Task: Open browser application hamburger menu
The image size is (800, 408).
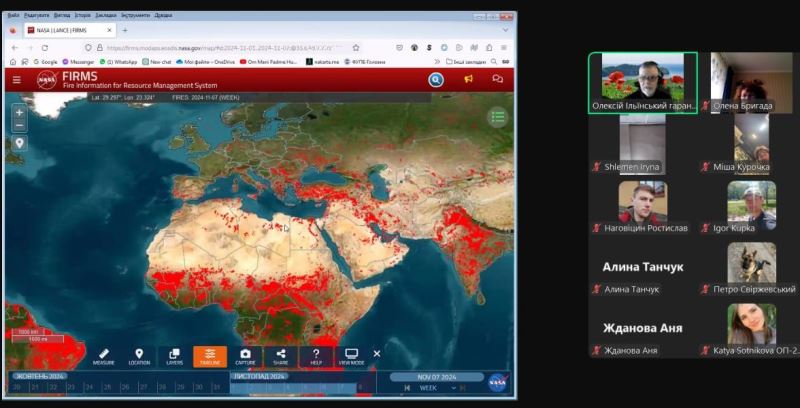Action: 504,47
